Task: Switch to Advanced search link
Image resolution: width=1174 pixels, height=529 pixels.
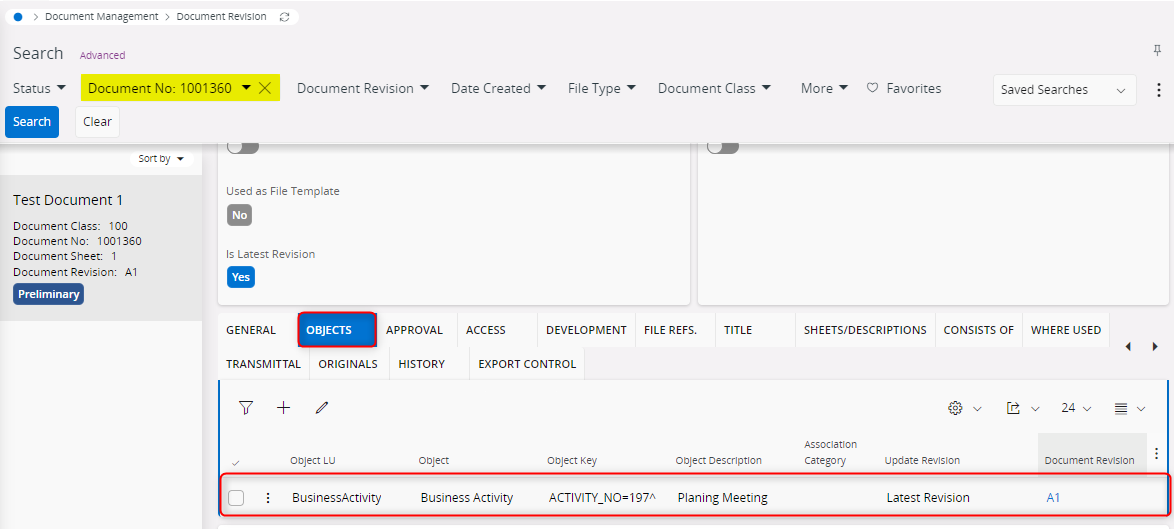Action: tap(103, 55)
